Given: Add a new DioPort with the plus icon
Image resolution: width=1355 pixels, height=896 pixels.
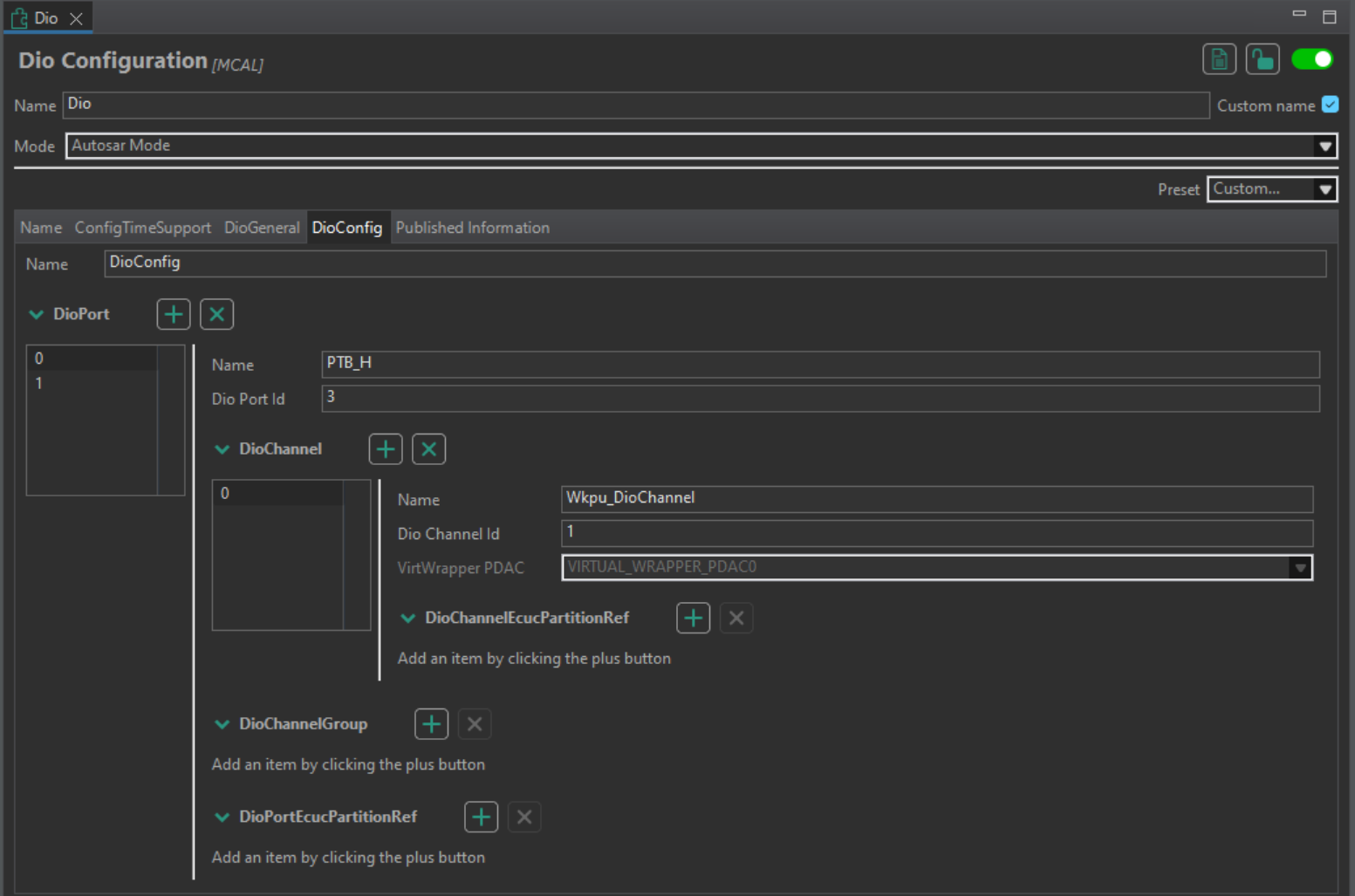Looking at the screenshot, I should (173, 314).
